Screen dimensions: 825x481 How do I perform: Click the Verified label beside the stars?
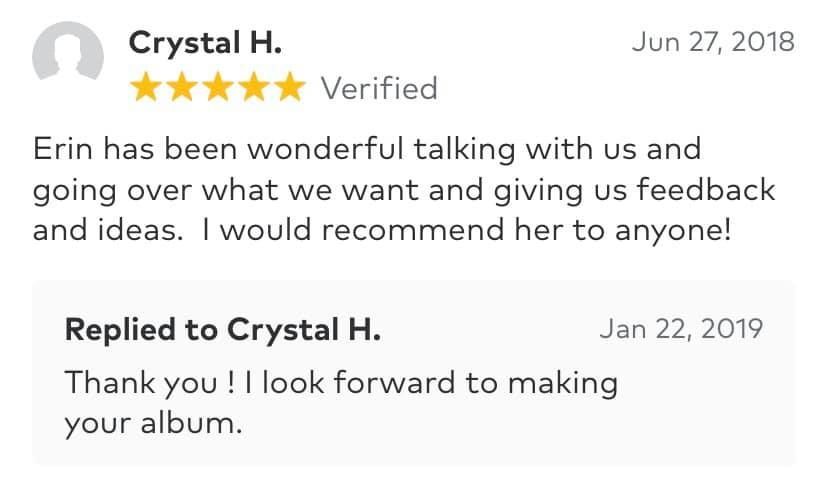(x=378, y=89)
